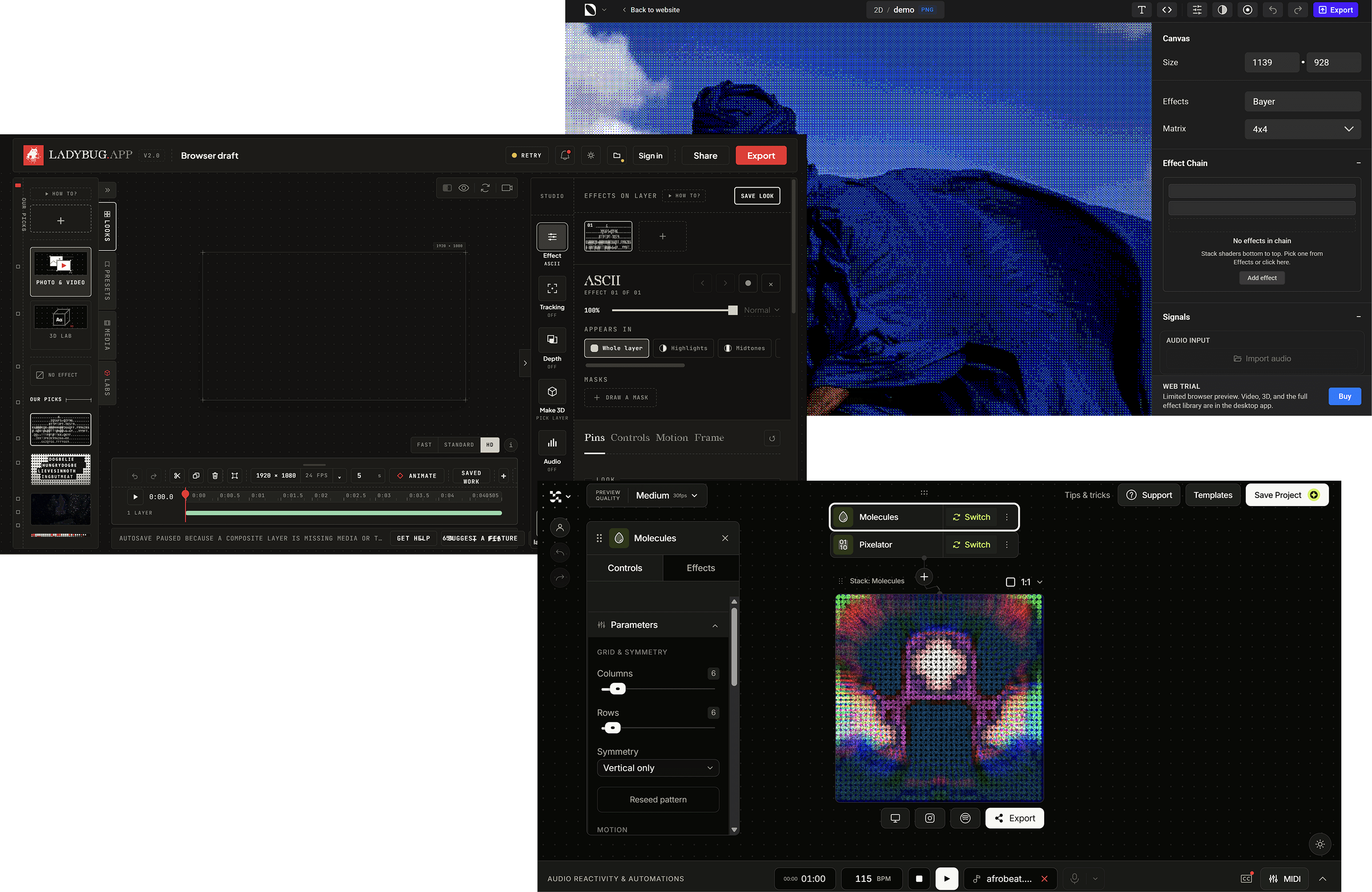The height and width of the screenshot is (892, 1372).
Task: Open the Motion tab in Ladybug
Action: point(672,438)
